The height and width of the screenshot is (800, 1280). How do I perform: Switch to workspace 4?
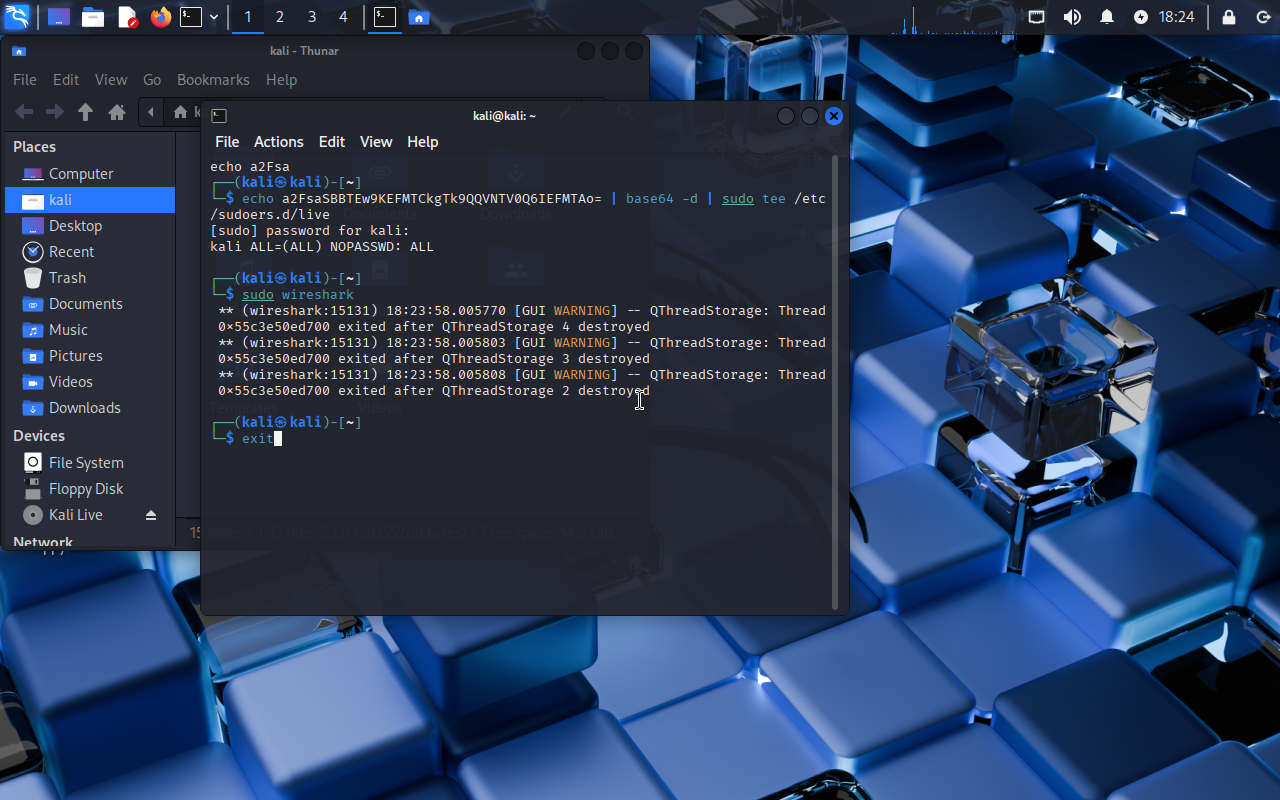pyautogui.click(x=344, y=17)
